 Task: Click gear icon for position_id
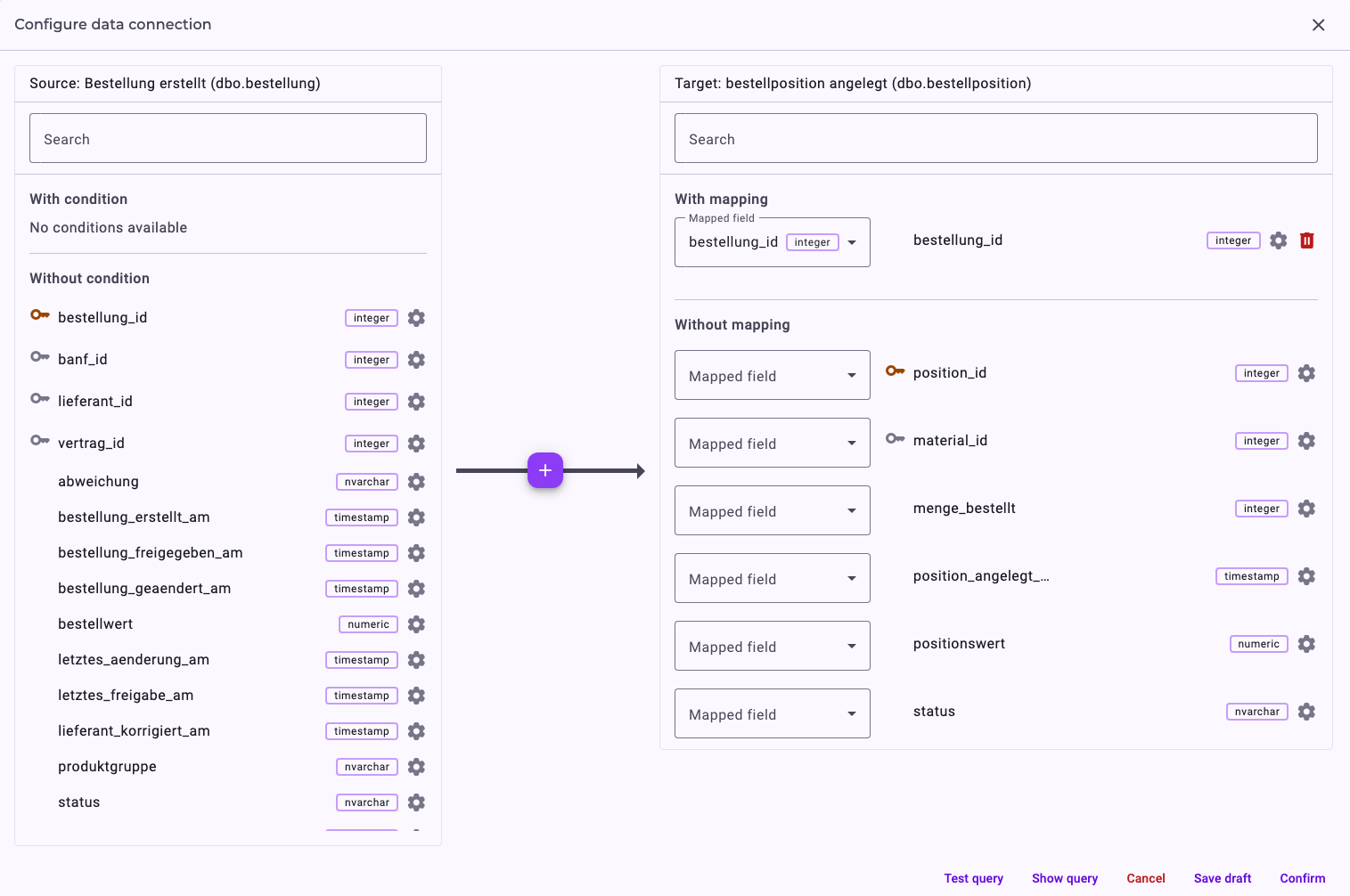pyautogui.click(x=1306, y=373)
